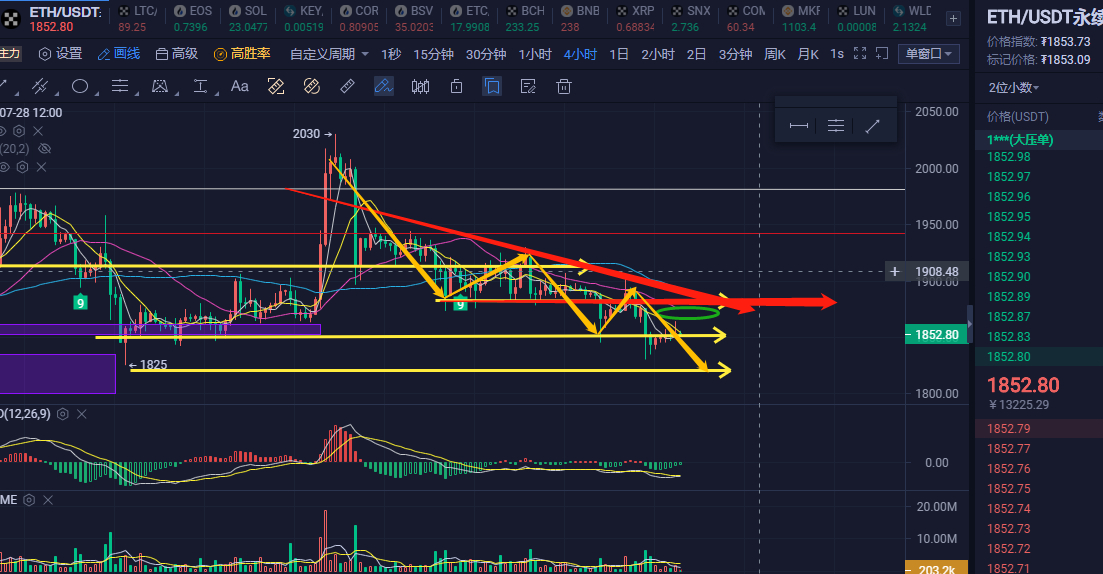This screenshot has width=1103, height=574.
Task: Open the SOL ticker in top bar
Action: pos(248,18)
